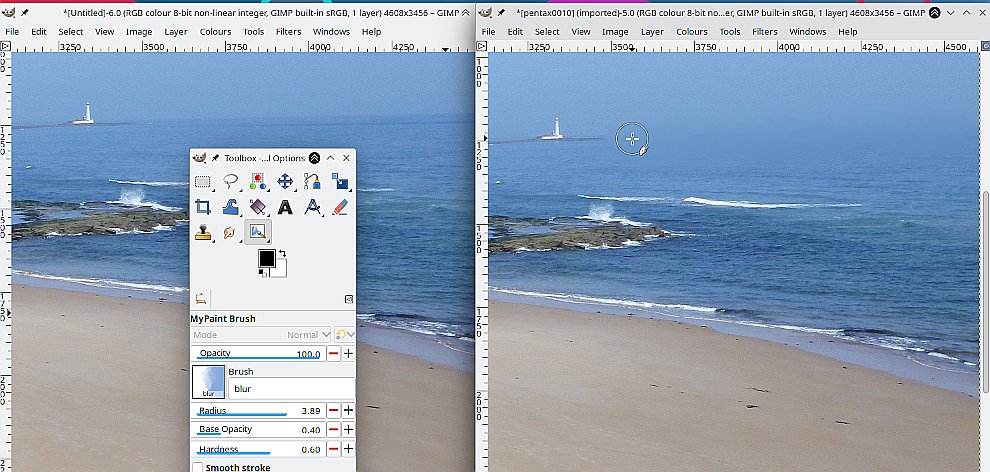
Task: Decrease Hardness with the minus button
Action: (333, 449)
